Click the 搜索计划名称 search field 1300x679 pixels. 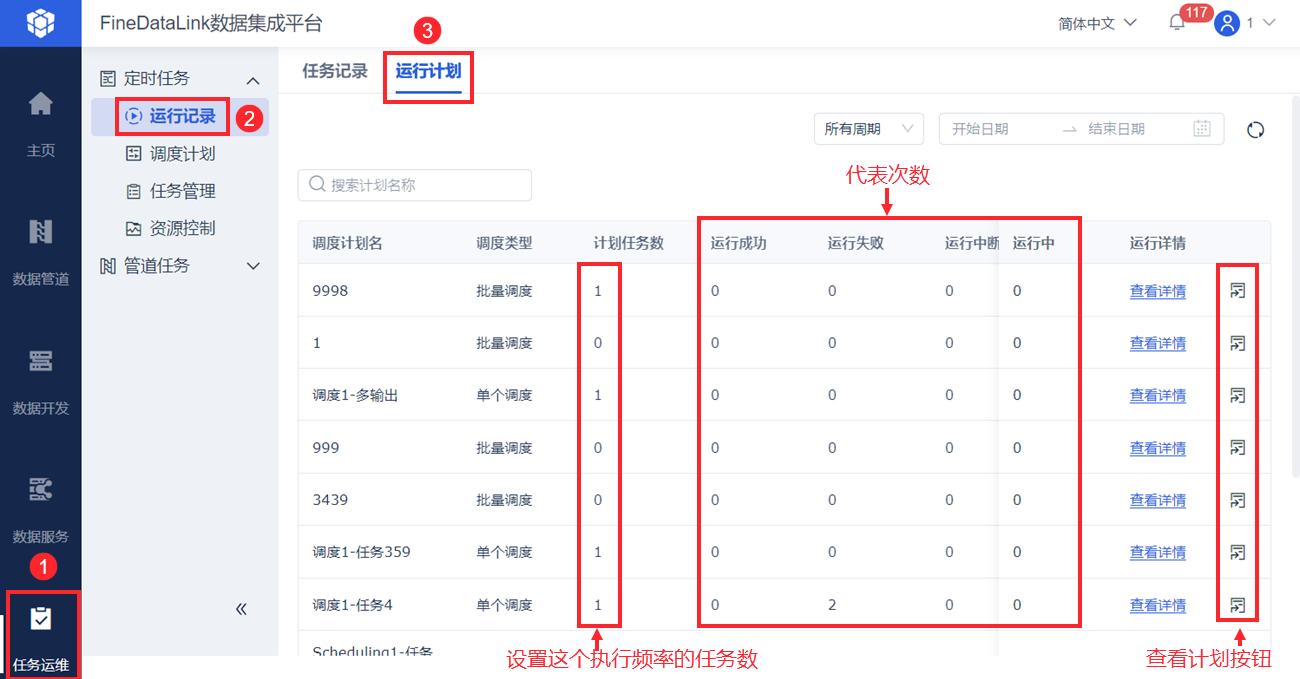click(415, 185)
